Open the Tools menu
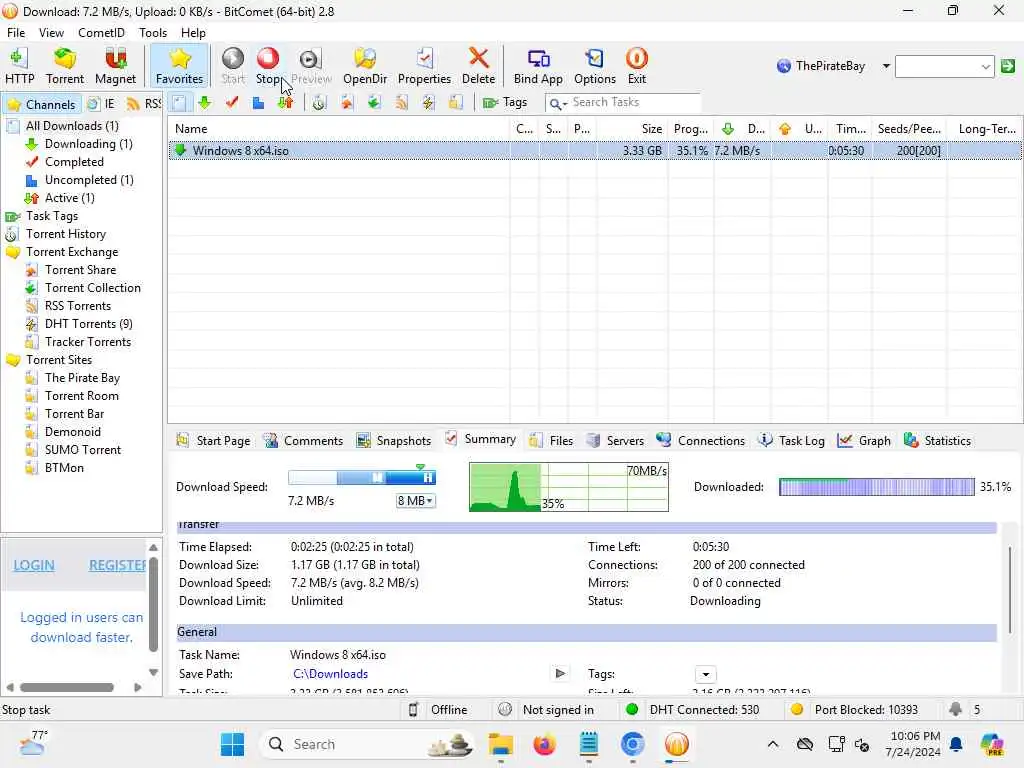1024x768 pixels. [153, 33]
